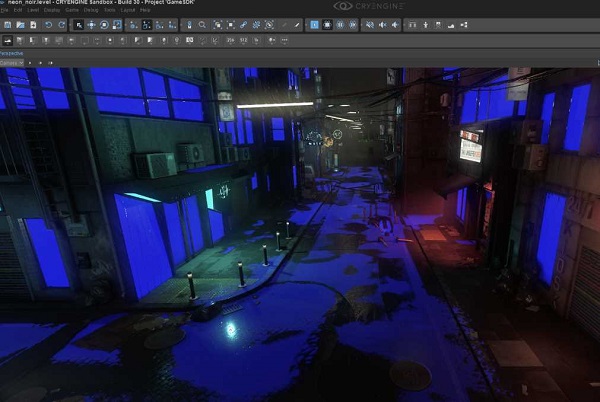The width and height of the screenshot is (600, 402).
Task: Activate the Select arrow tool
Action: click(78, 25)
